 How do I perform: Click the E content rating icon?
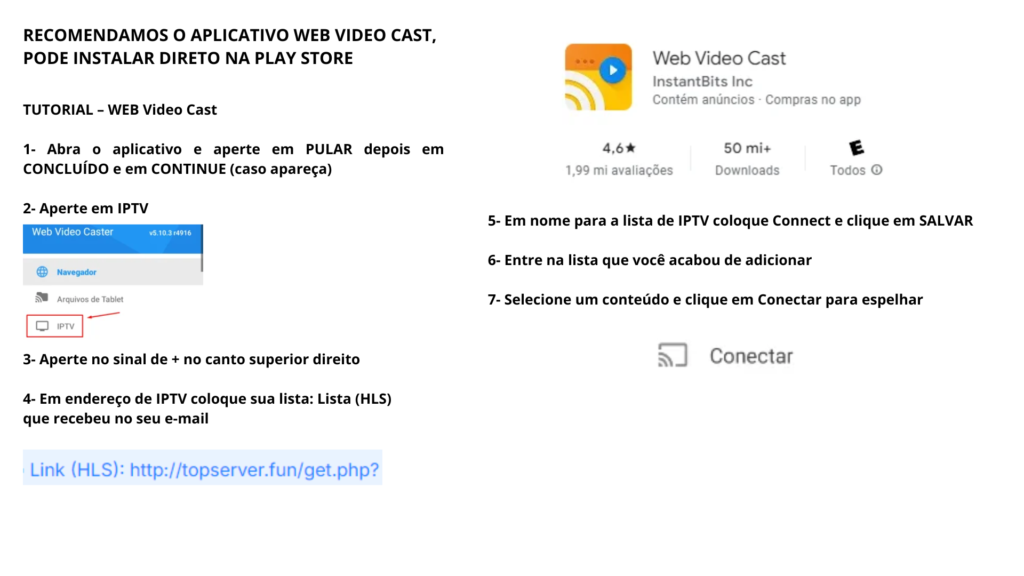point(856,148)
